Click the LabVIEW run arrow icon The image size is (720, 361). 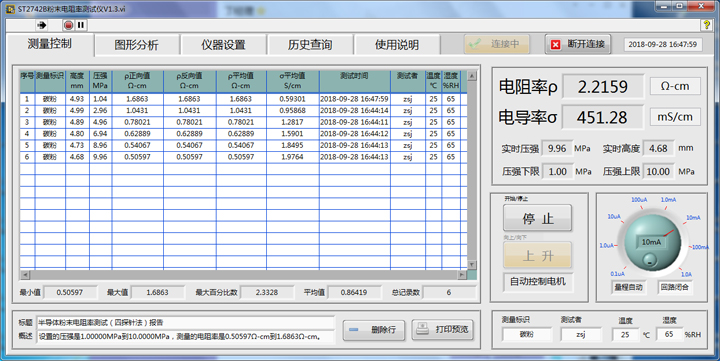[42, 25]
